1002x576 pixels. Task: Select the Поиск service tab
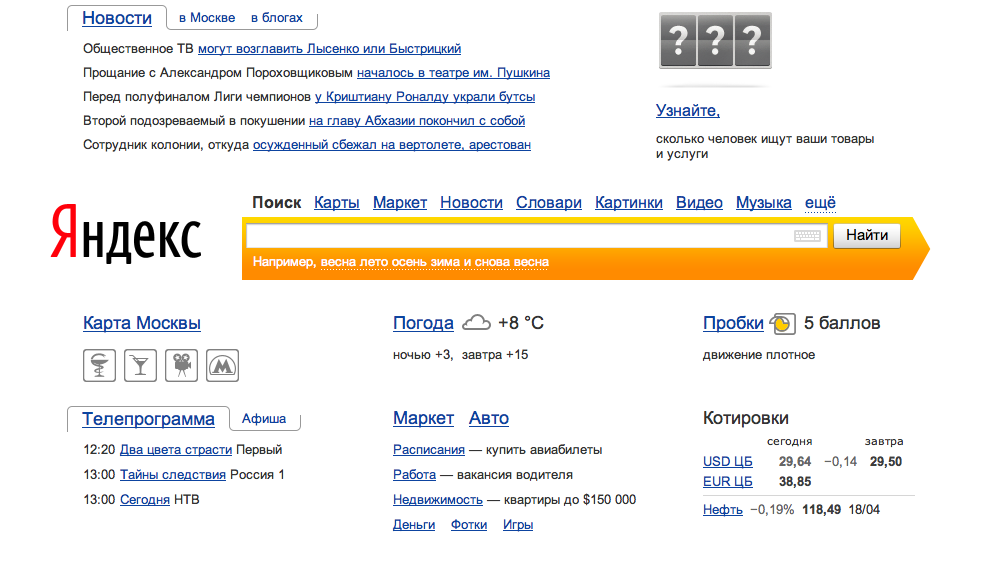pyautogui.click(x=277, y=203)
